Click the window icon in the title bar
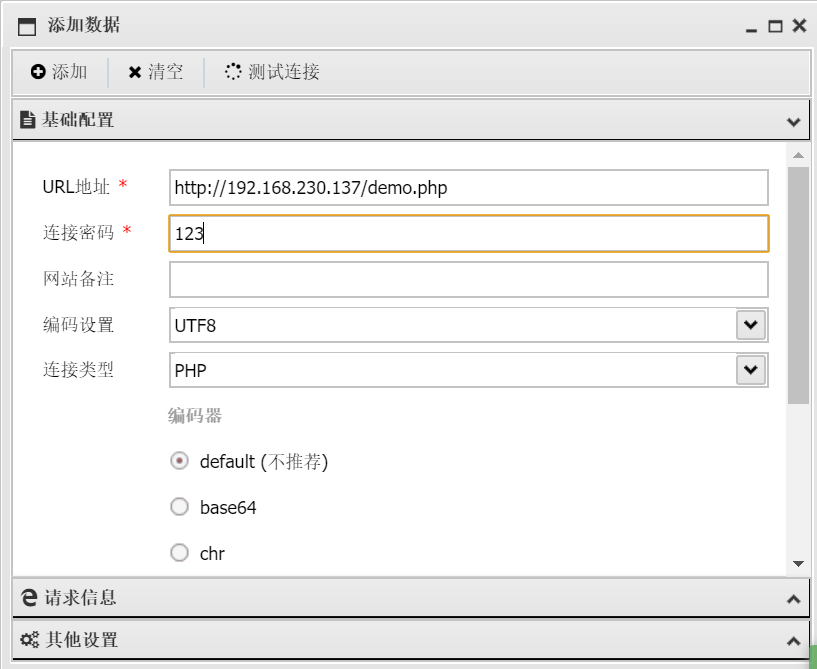 click(x=27, y=27)
